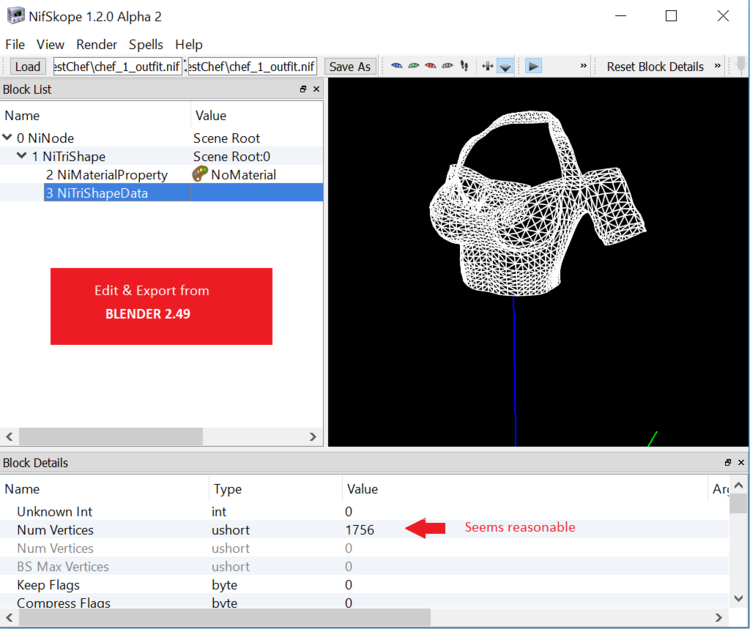This screenshot has height=629, width=750.
Task: Select the footprints walk view icon
Action: pos(464,66)
